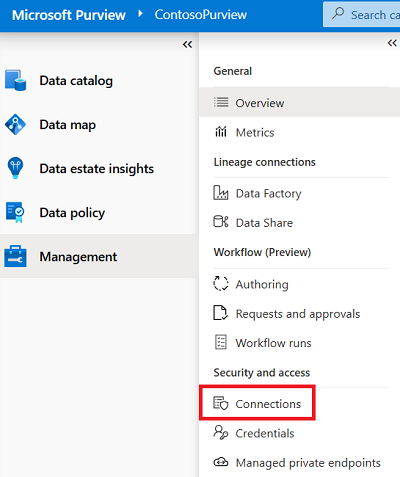400x477 pixels.
Task: Open the Data Share icon
Action: 221,222
